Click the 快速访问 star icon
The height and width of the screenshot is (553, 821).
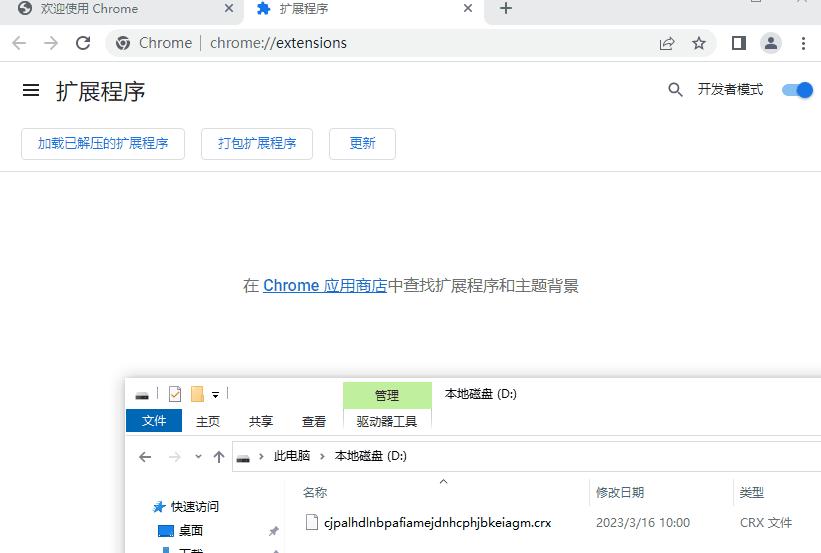point(159,506)
